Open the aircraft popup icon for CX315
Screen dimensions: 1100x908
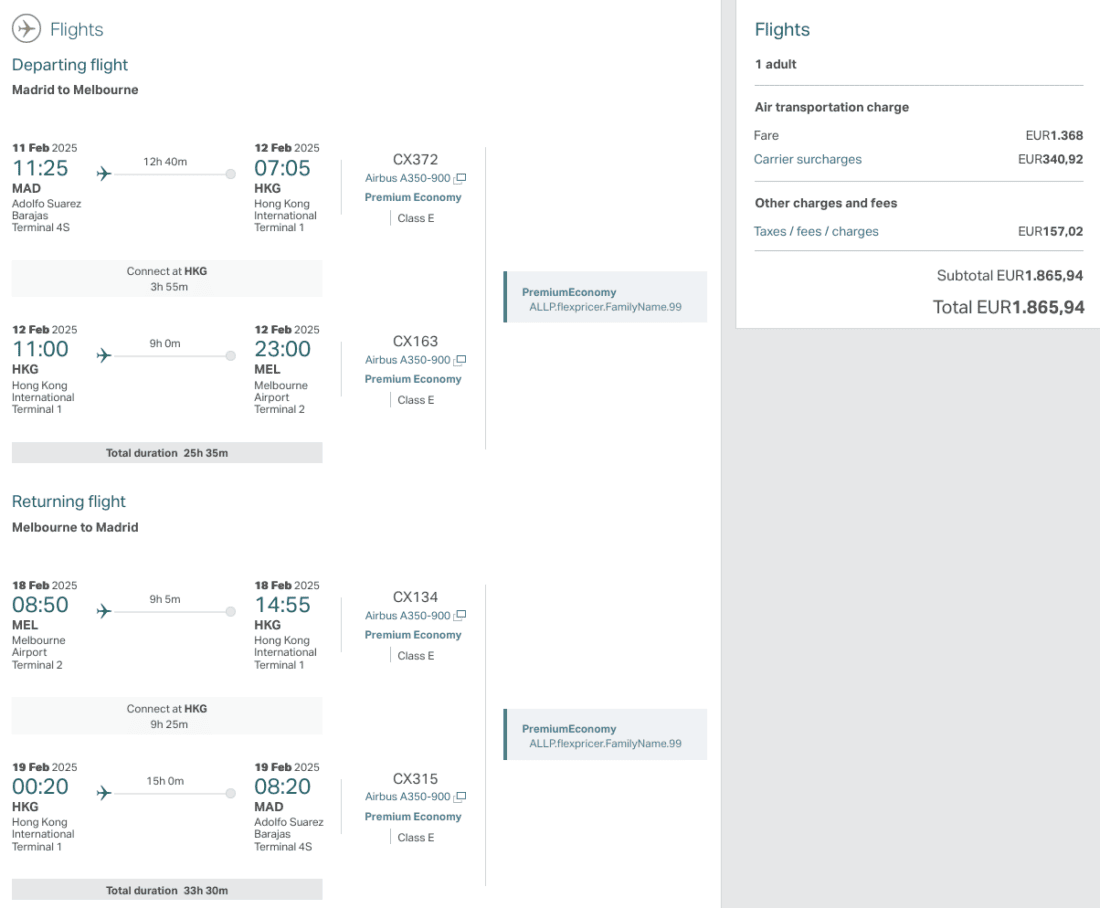(x=460, y=797)
